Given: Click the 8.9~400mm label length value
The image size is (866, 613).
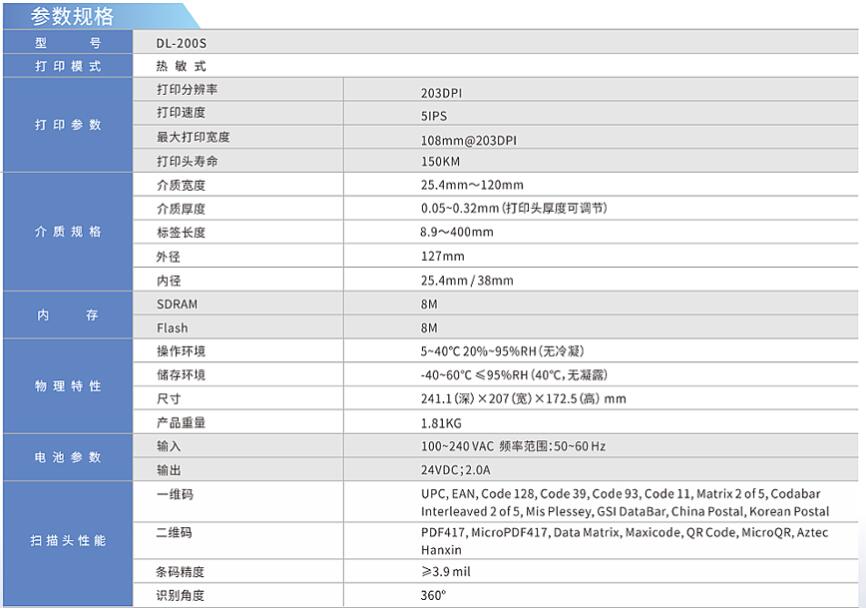Looking at the screenshot, I should click(x=457, y=232).
